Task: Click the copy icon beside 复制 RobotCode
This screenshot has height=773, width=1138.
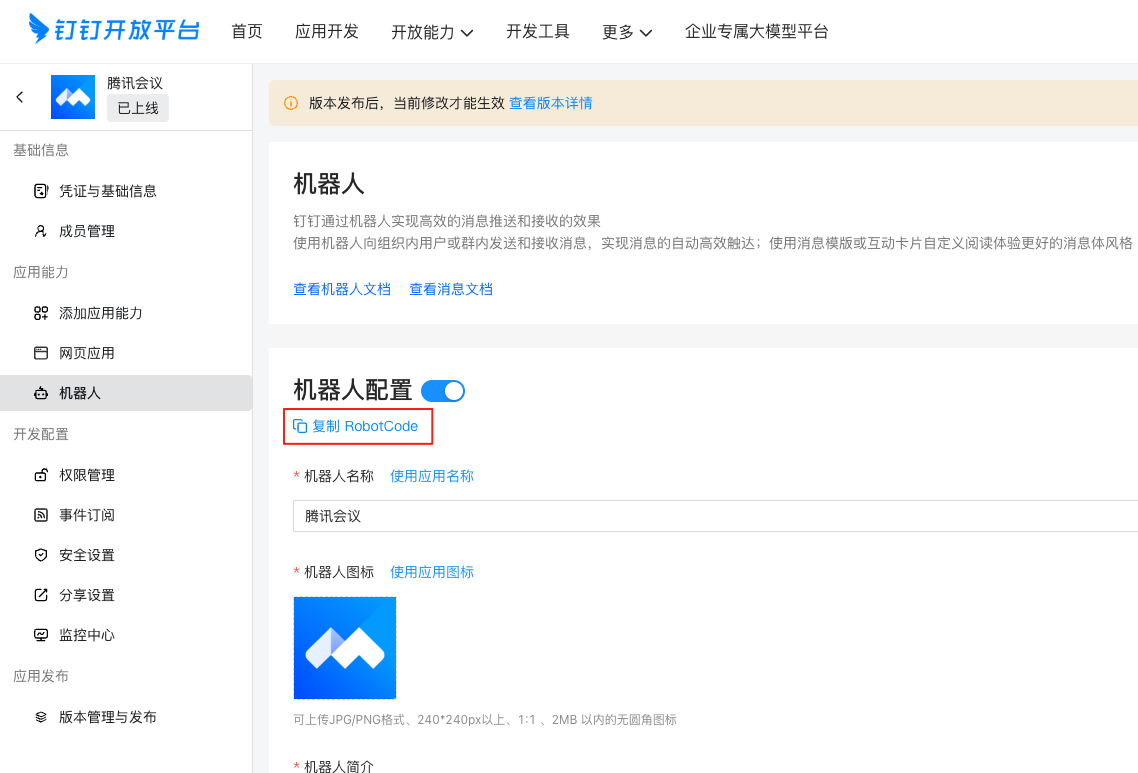Action: (x=300, y=426)
